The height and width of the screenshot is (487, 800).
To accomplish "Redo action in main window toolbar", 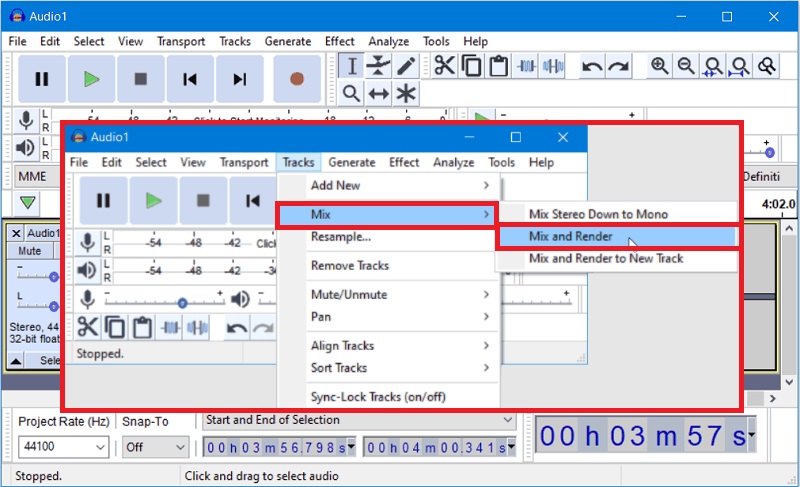I will coord(618,66).
